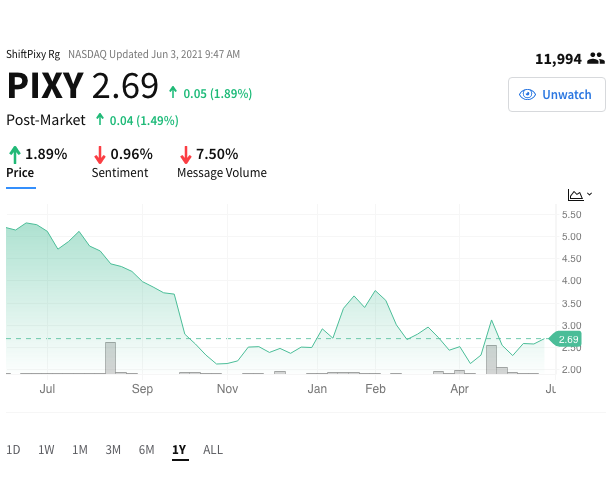Switch chart range to ALL
Screen dimensions: 615x499
pyautogui.click(x=213, y=450)
